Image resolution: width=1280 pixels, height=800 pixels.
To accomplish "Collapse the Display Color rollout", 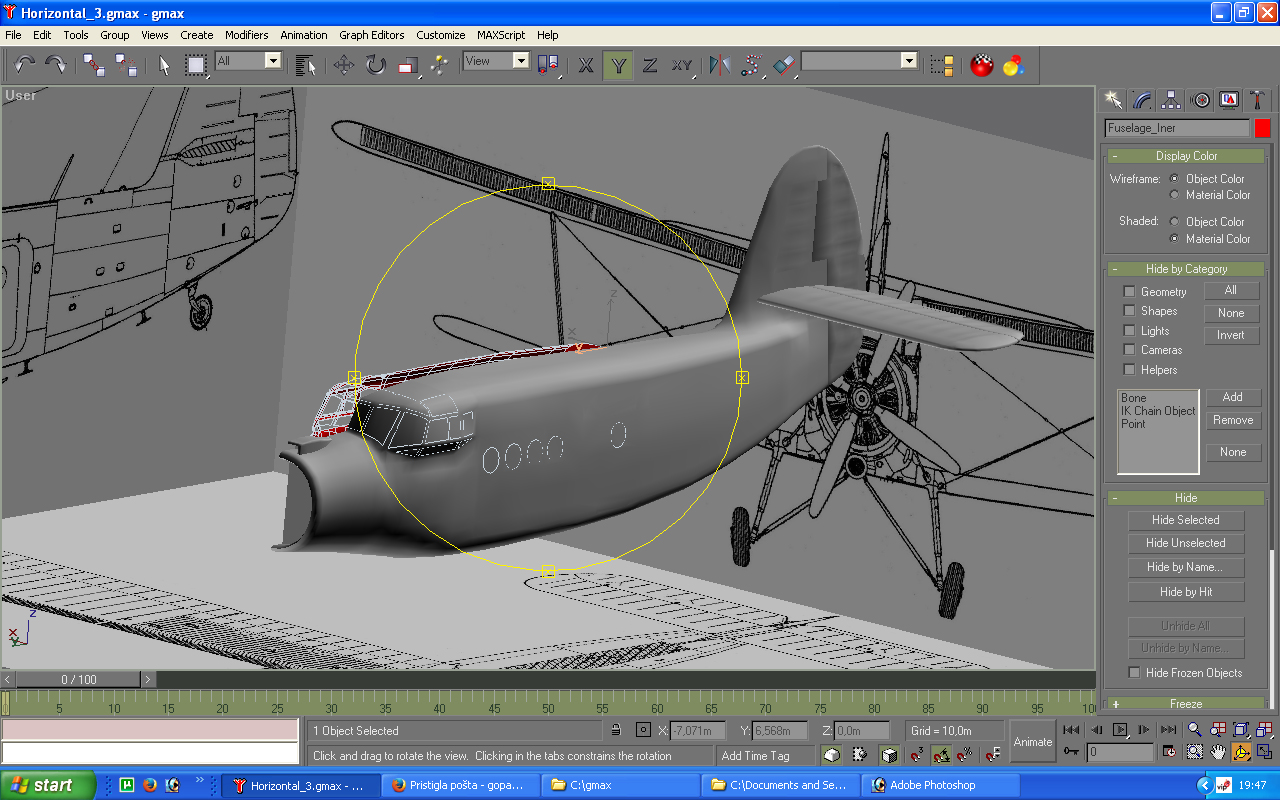I will click(1186, 156).
